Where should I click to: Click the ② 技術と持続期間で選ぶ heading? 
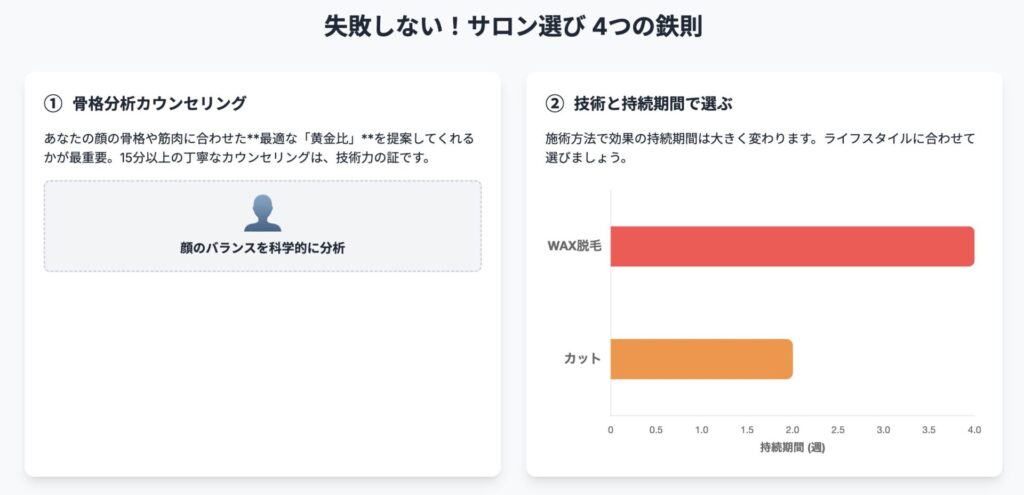point(643,103)
